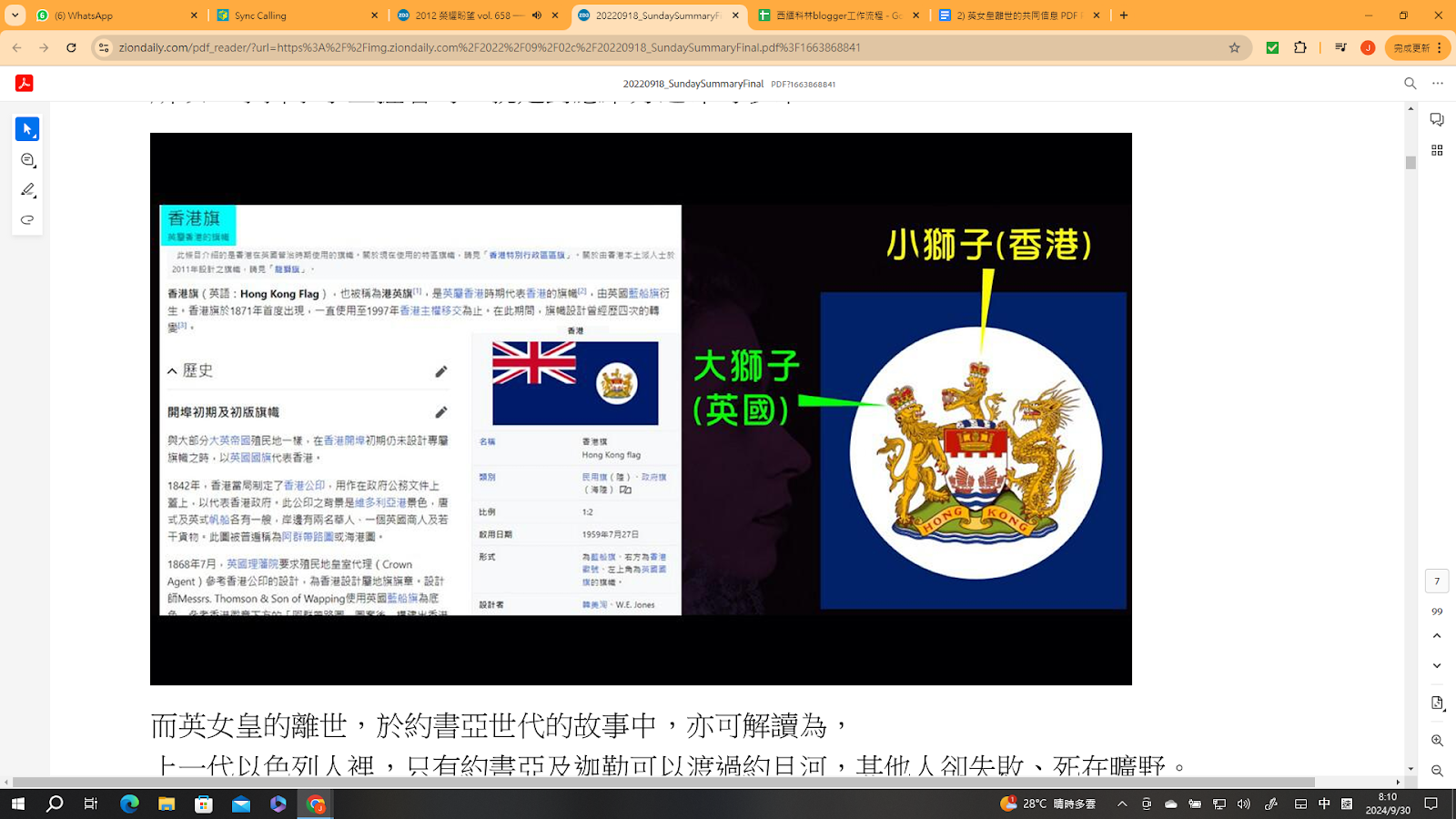Open the browser extensions puzzle icon
The image size is (1456, 819).
[x=1300, y=47]
